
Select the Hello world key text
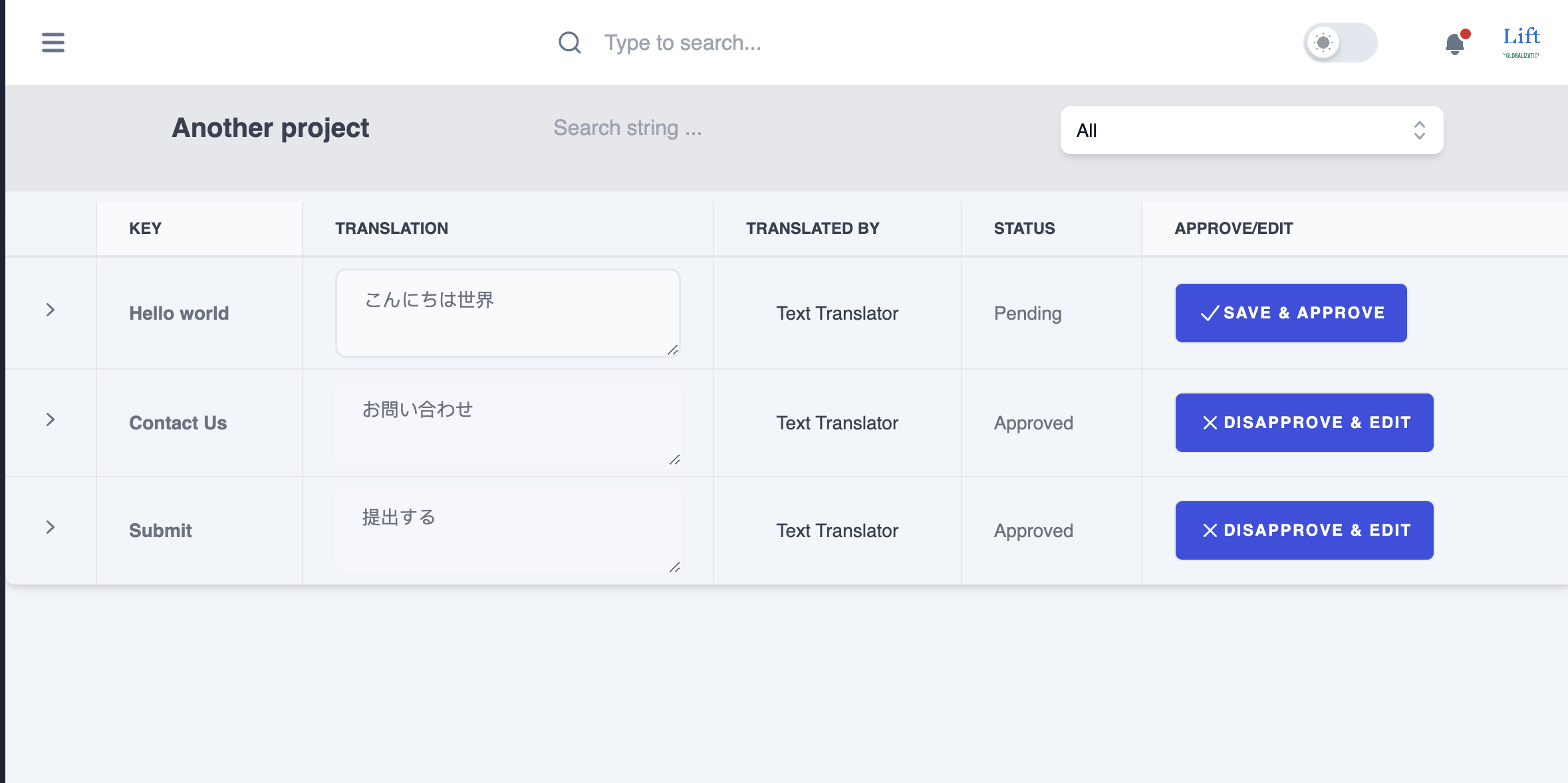(x=179, y=313)
